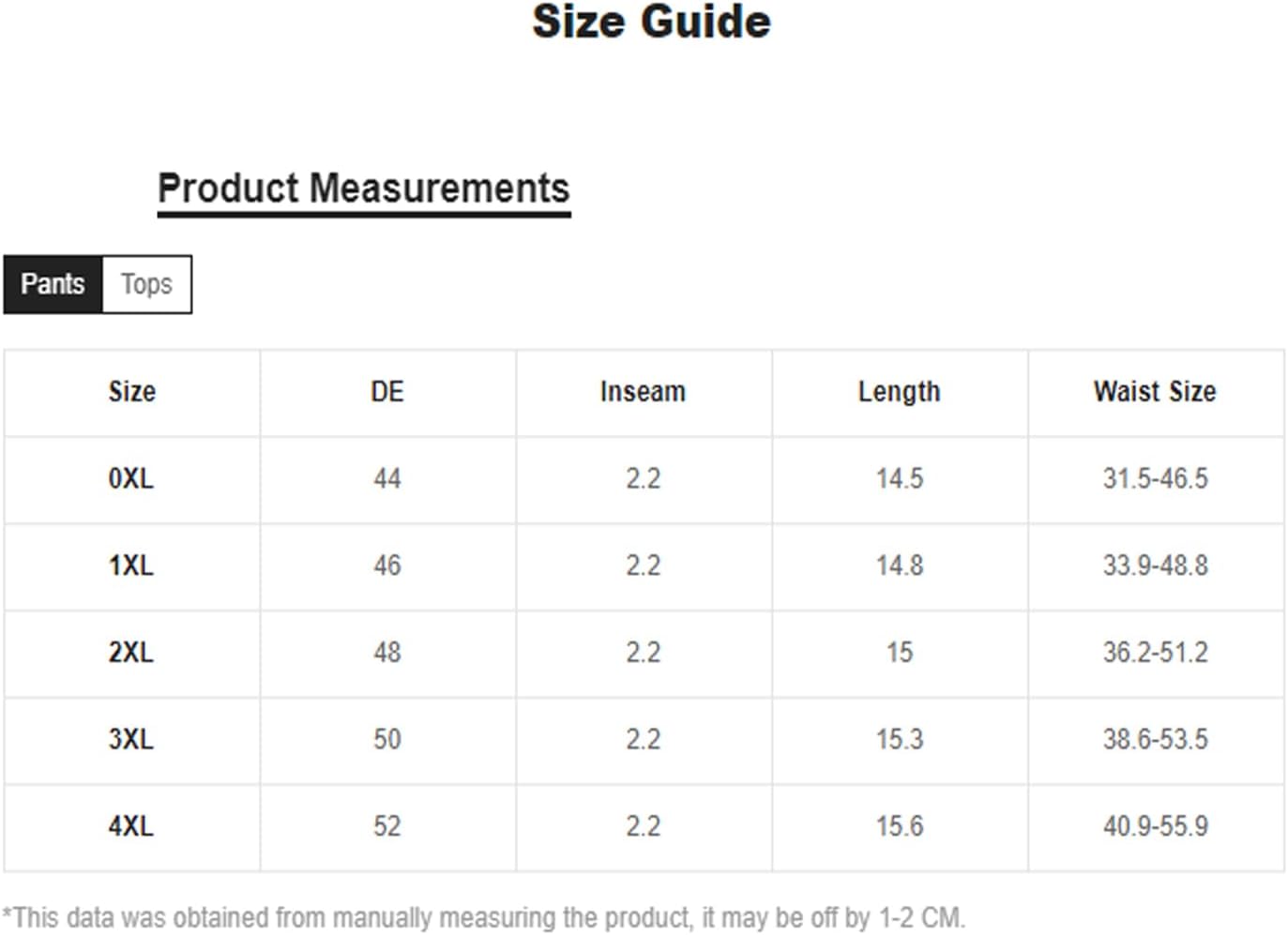1288x935 pixels.
Task: Click the Length column header
Action: coord(900,392)
